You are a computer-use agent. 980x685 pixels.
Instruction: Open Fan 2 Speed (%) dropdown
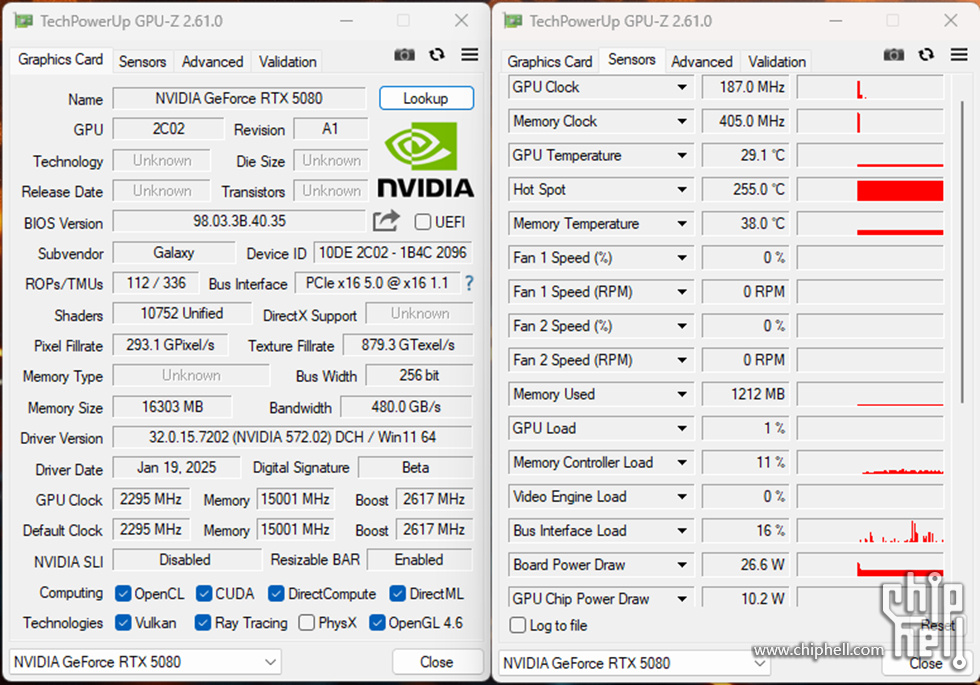682,326
